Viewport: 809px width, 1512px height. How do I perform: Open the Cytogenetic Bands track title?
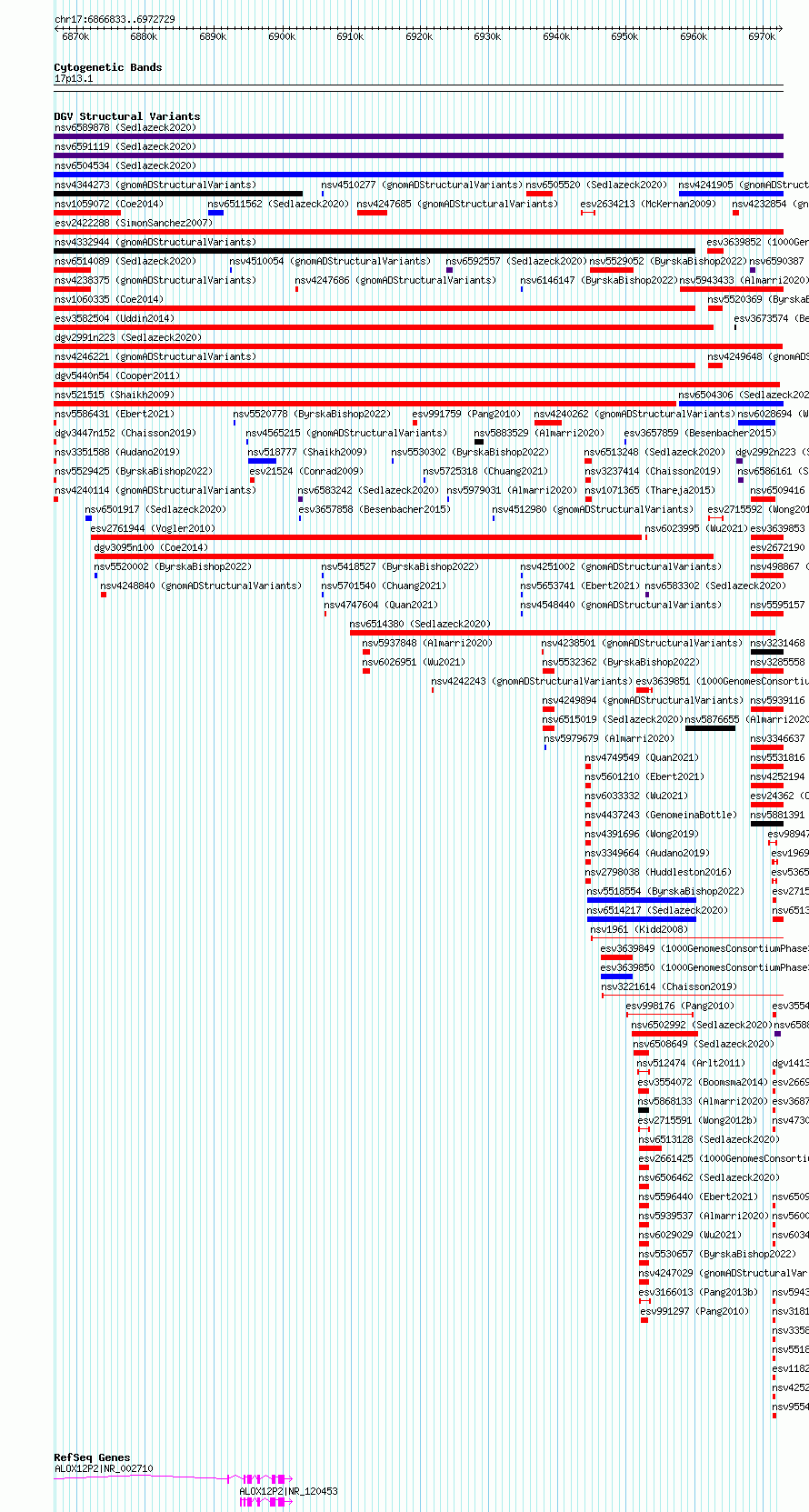pos(108,67)
